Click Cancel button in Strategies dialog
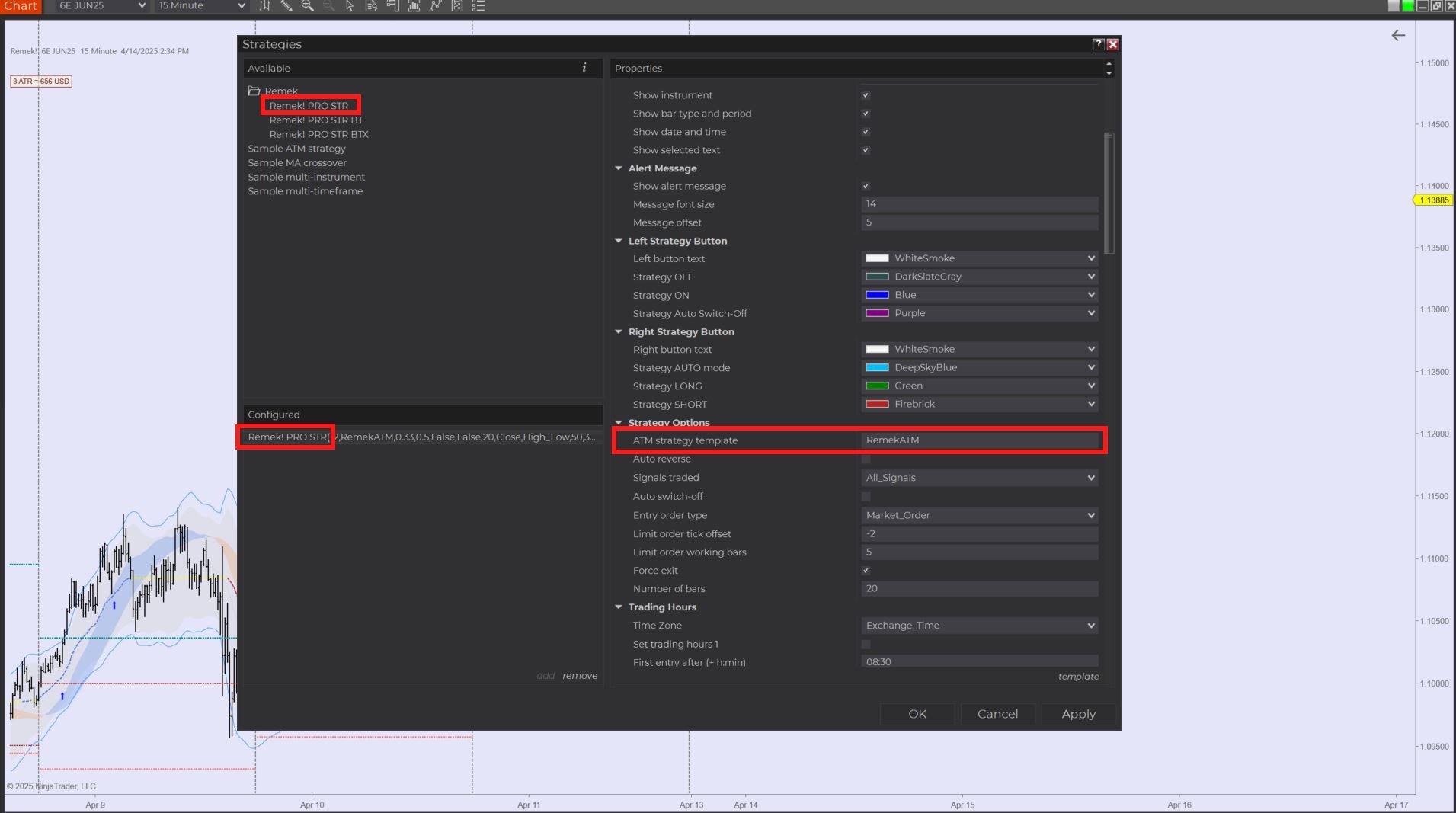The height and width of the screenshot is (813, 1456). pos(997,714)
